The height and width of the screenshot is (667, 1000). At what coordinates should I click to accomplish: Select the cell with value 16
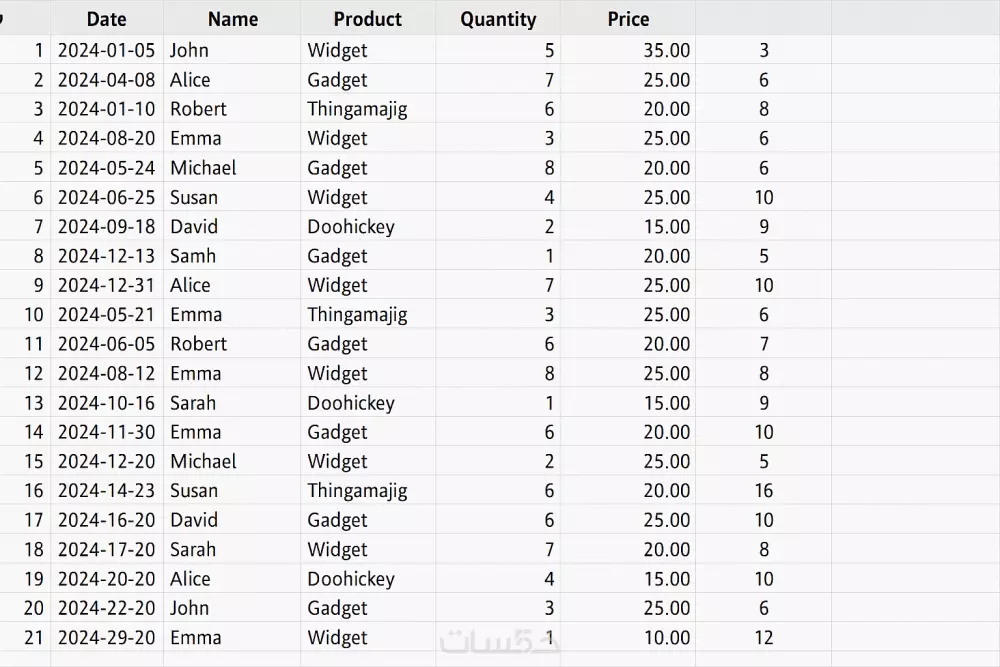[764, 491]
